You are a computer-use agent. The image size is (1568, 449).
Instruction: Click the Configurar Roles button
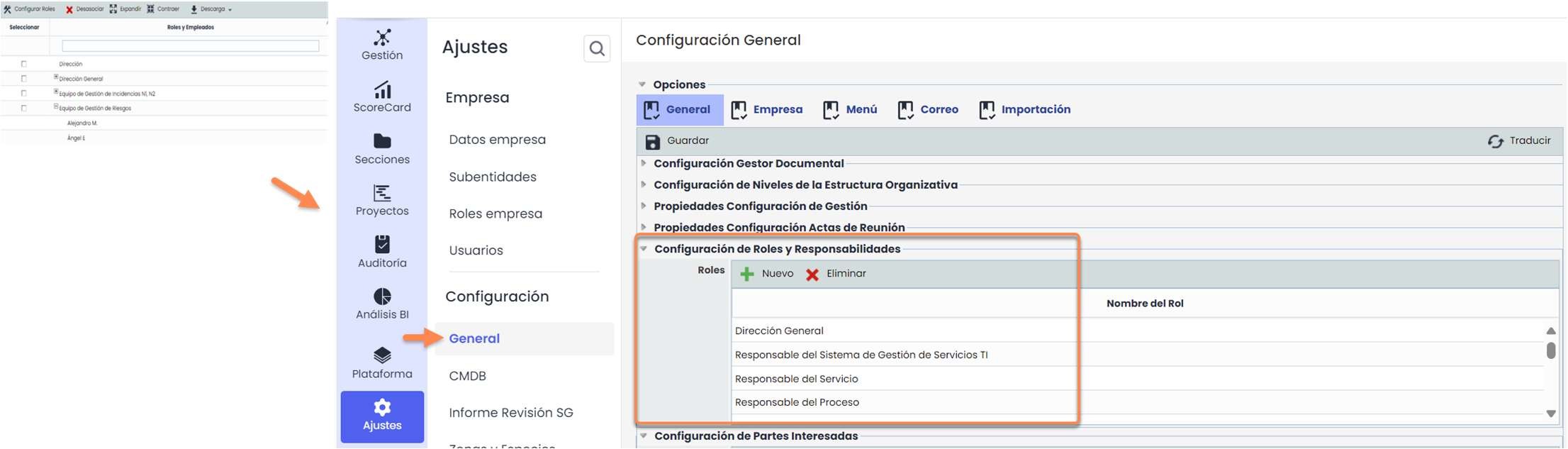29,9
